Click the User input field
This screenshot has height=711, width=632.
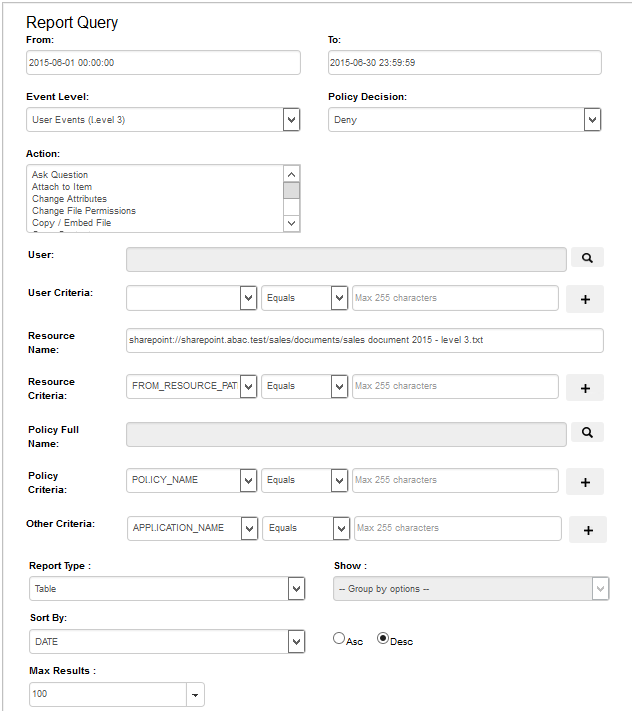[x=346, y=259]
